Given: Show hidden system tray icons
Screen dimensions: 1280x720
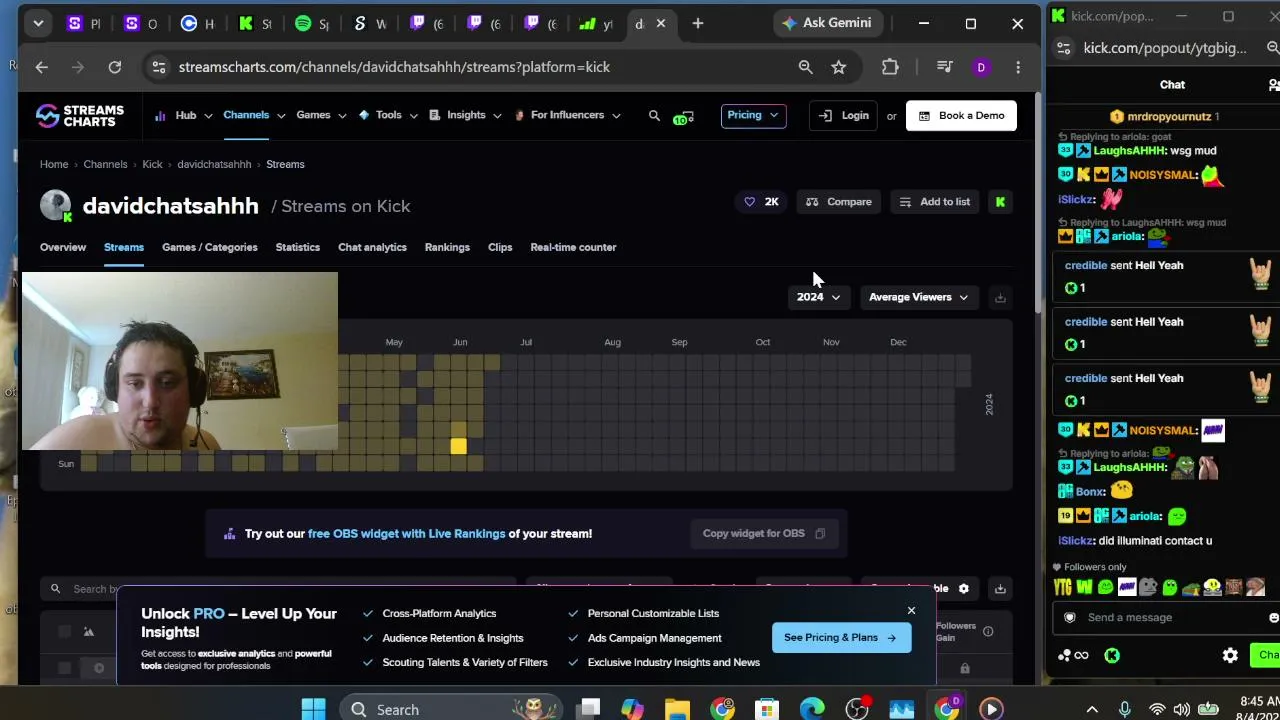Looking at the screenshot, I should (1092, 709).
